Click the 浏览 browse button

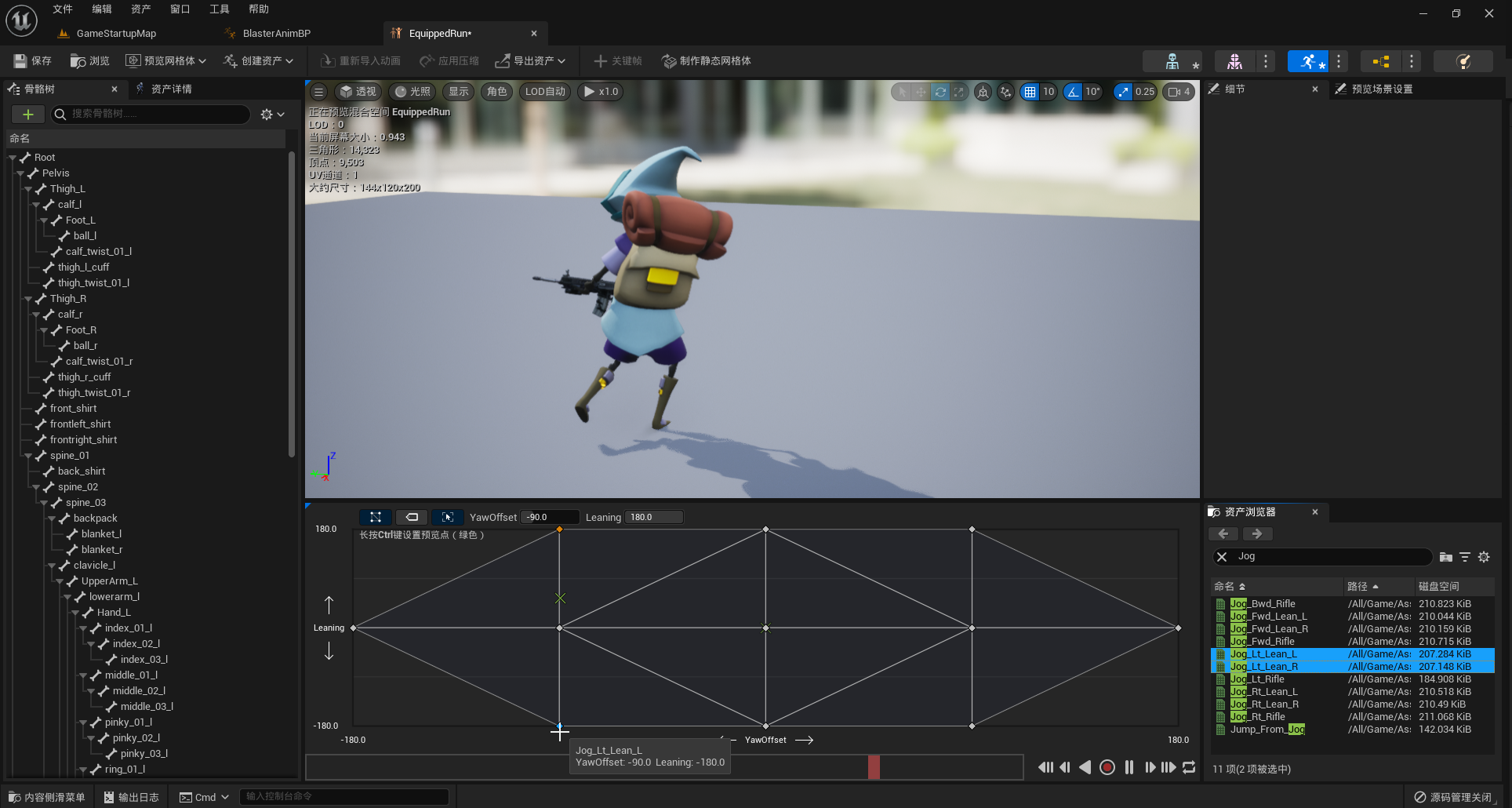pyautogui.click(x=90, y=61)
